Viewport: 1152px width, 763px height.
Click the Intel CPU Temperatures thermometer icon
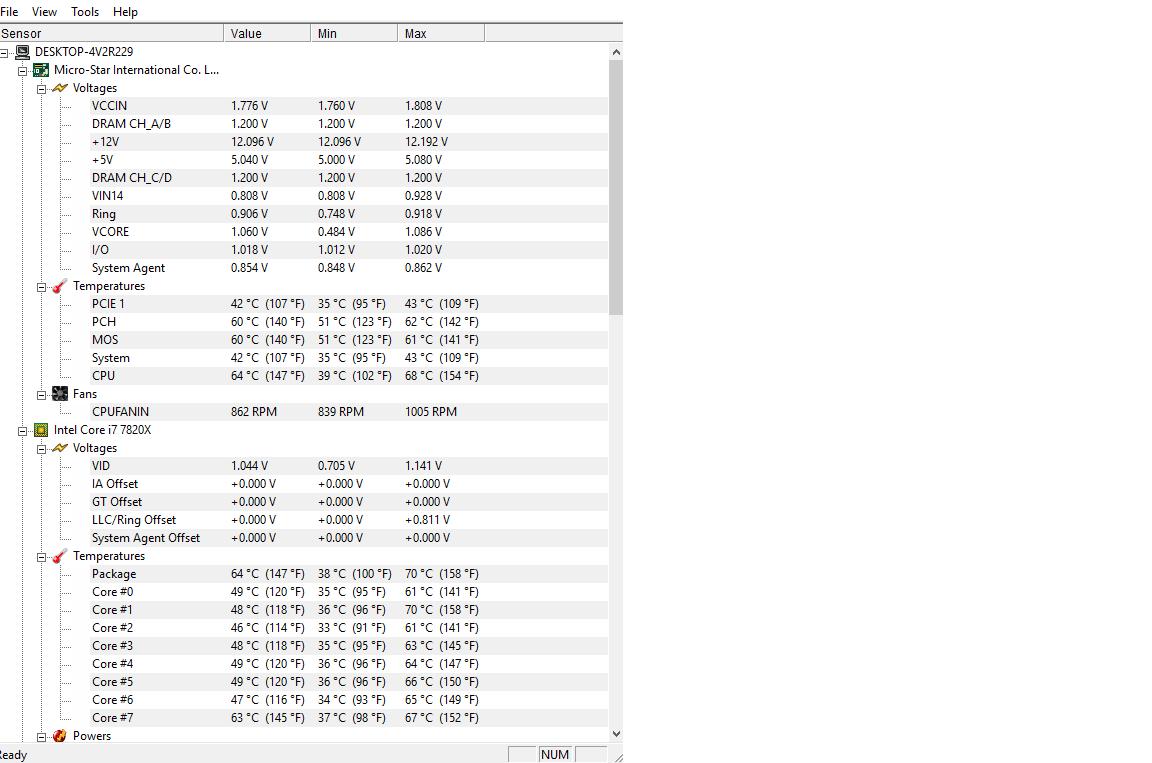point(60,557)
